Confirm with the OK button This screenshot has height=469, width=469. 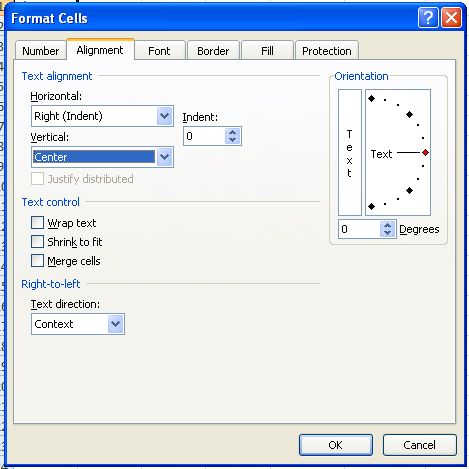[336, 445]
